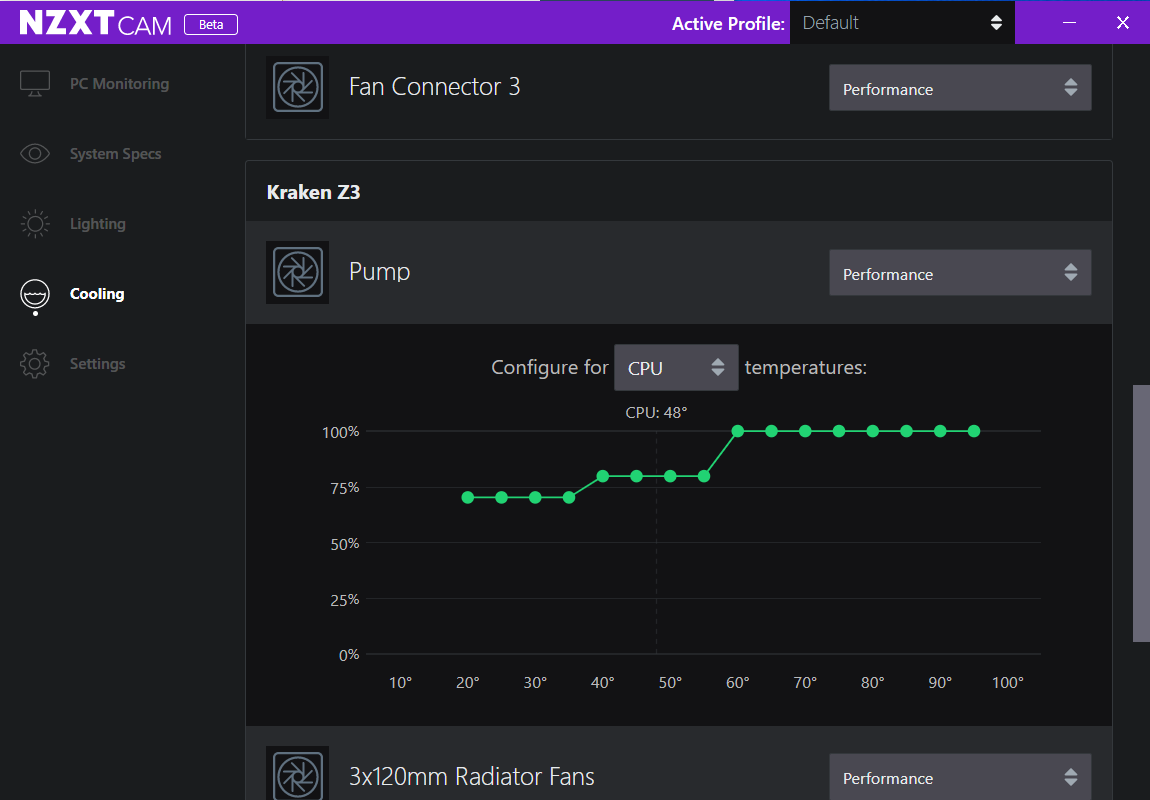Select pump curve point at 30°
This screenshot has width=1150, height=800.
pyautogui.click(x=535, y=497)
